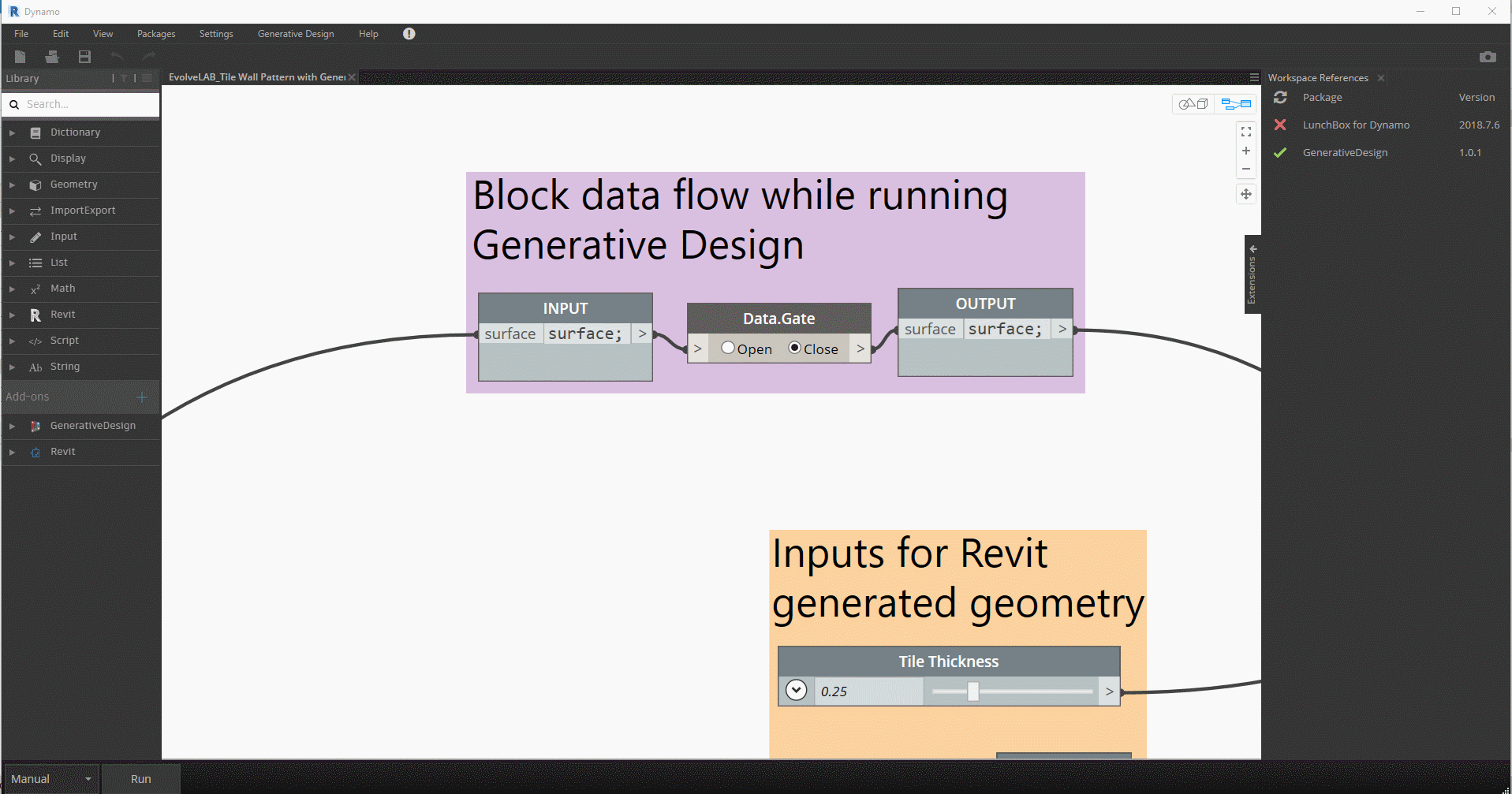Switch to 3D background preview navigation
The height and width of the screenshot is (794, 1512).
[1193, 103]
